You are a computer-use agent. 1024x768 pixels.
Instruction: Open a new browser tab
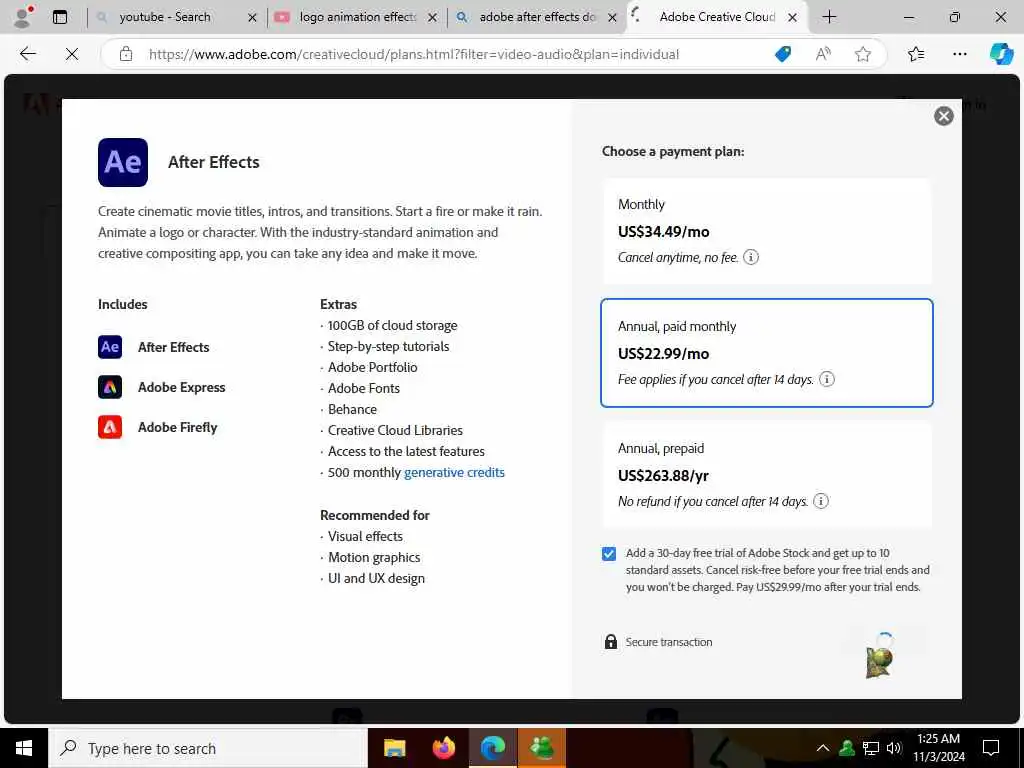coord(829,17)
